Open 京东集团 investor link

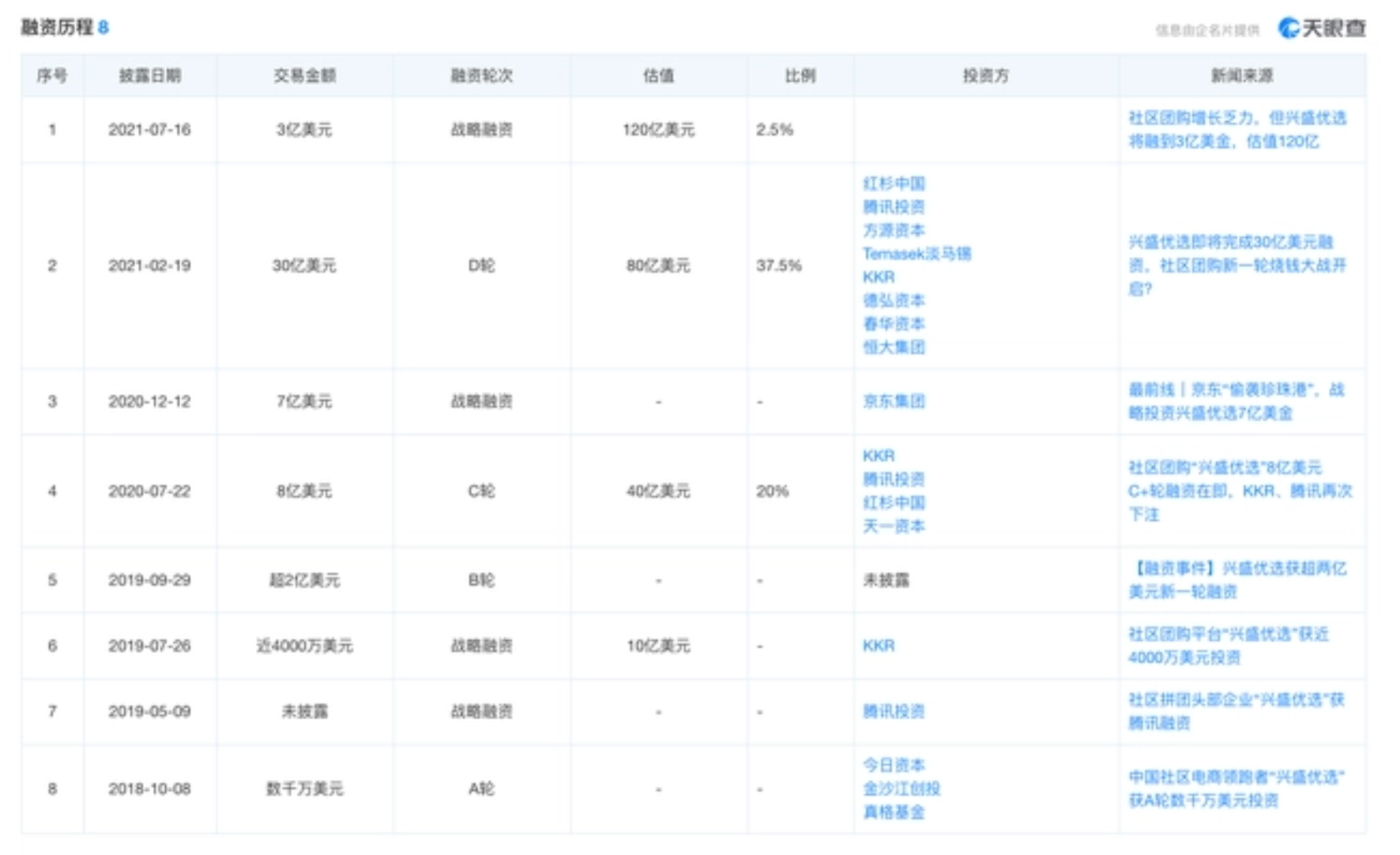(894, 401)
